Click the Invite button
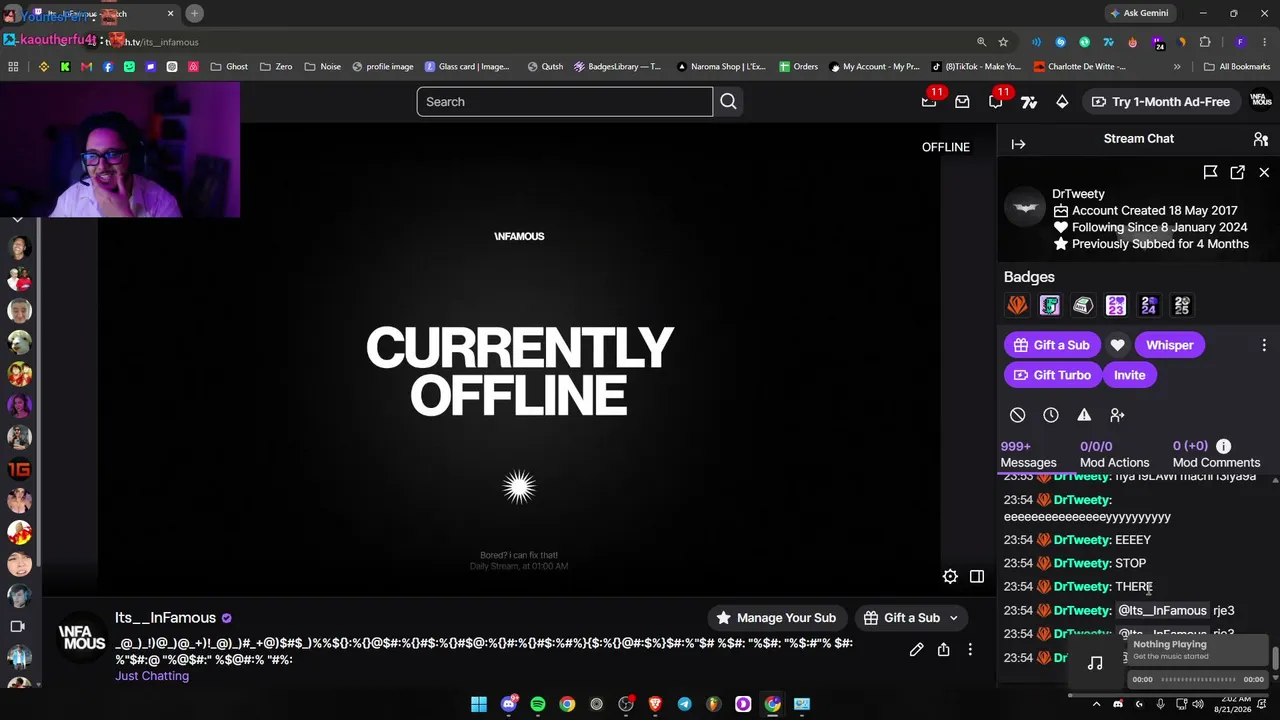 tap(1129, 375)
